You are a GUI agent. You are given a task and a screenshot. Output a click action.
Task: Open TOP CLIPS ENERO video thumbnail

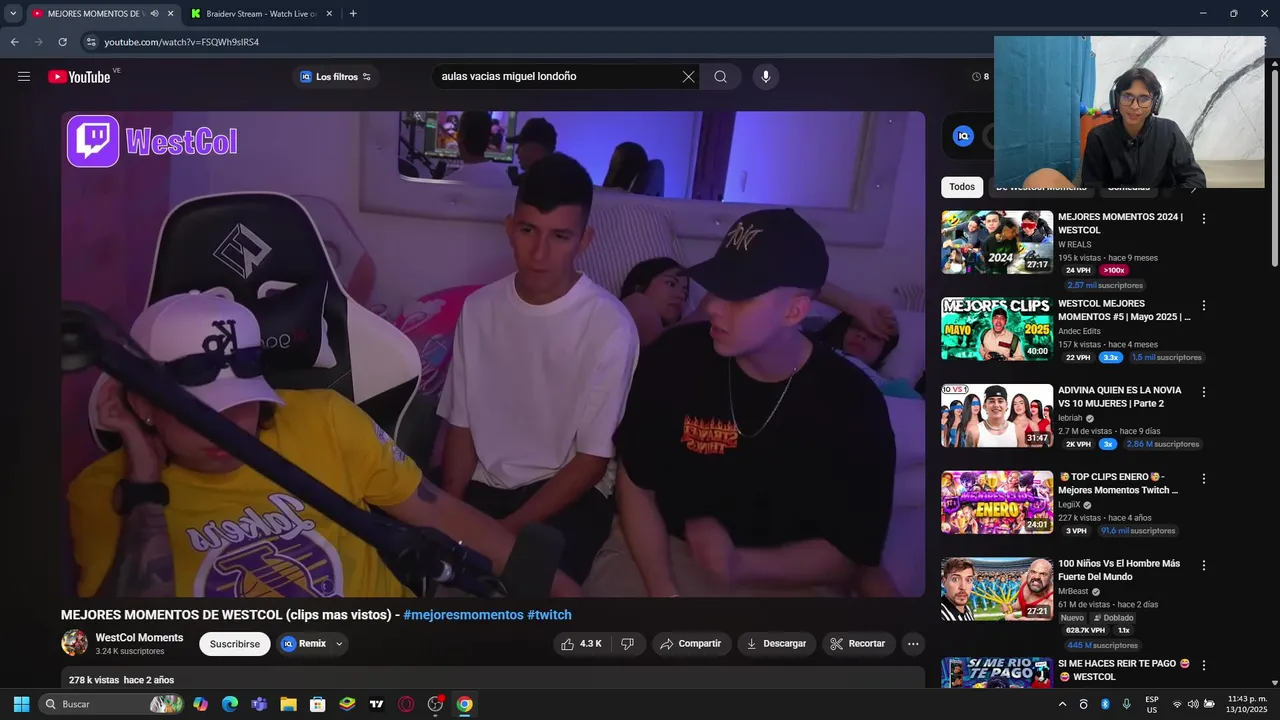point(997,502)
